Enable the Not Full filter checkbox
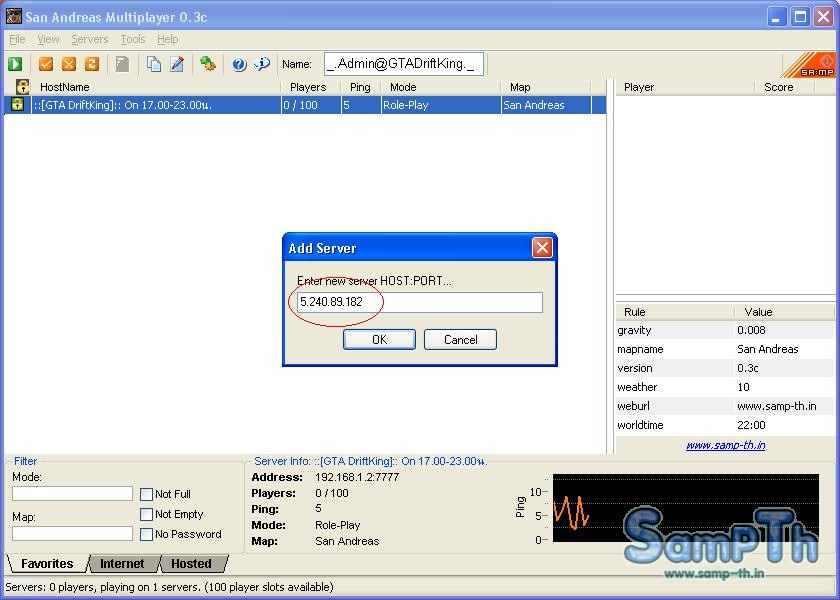 point(146,494)
